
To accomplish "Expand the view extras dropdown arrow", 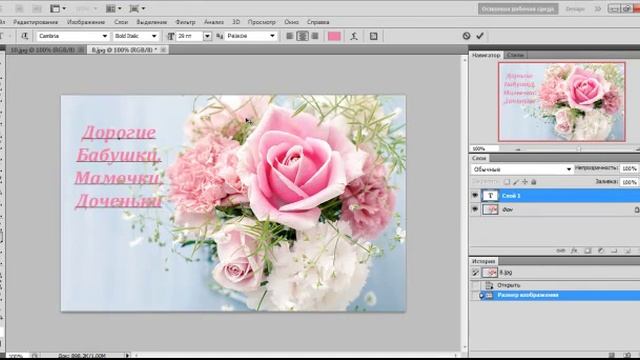I will coord(64,8).
